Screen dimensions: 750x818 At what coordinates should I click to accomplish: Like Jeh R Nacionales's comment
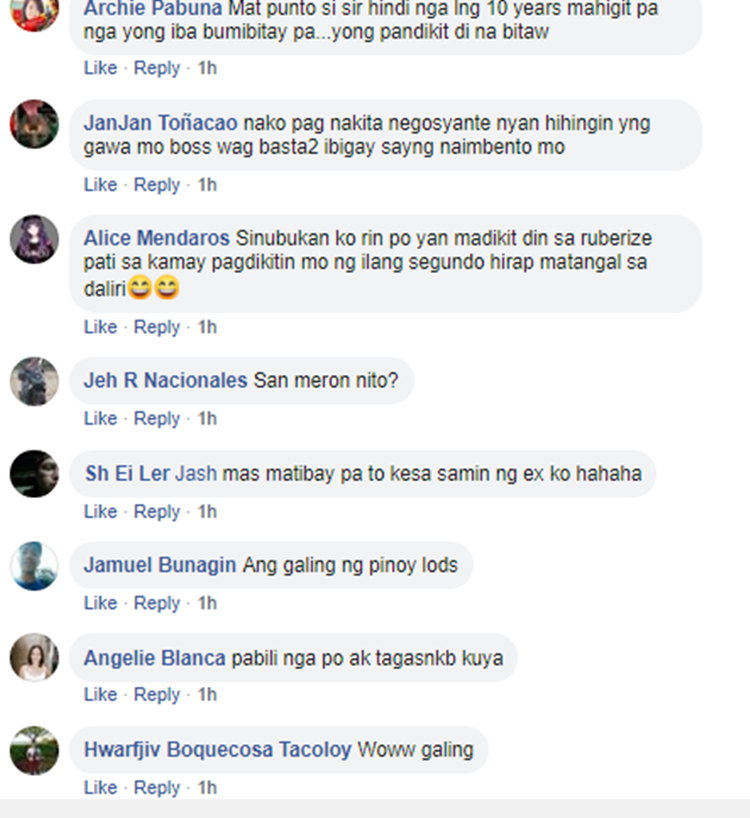[101, 418]
